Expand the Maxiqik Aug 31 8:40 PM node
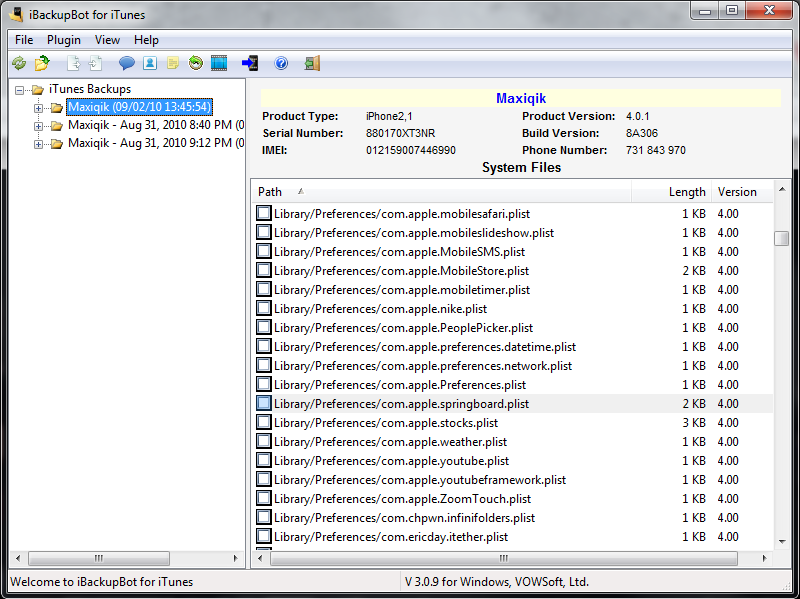 [x=38, y=126]
